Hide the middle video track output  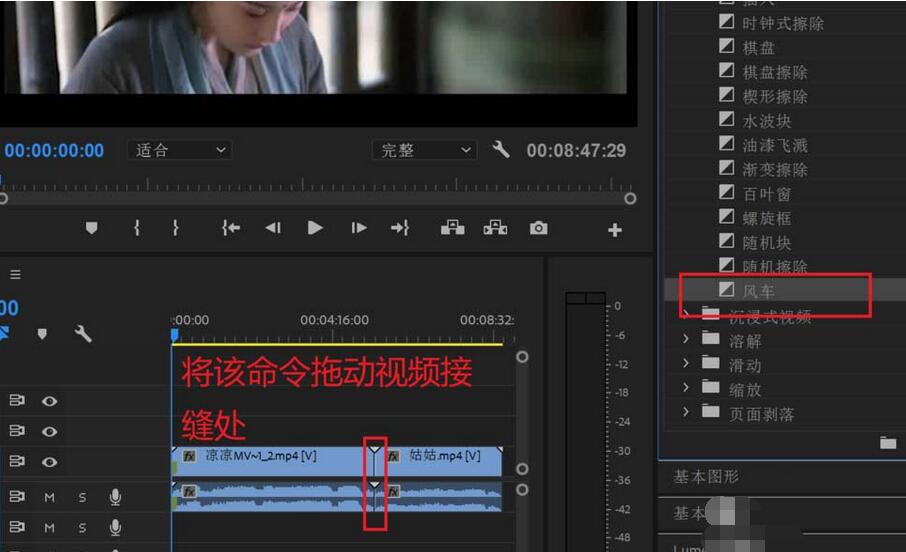tap(50, 431)
